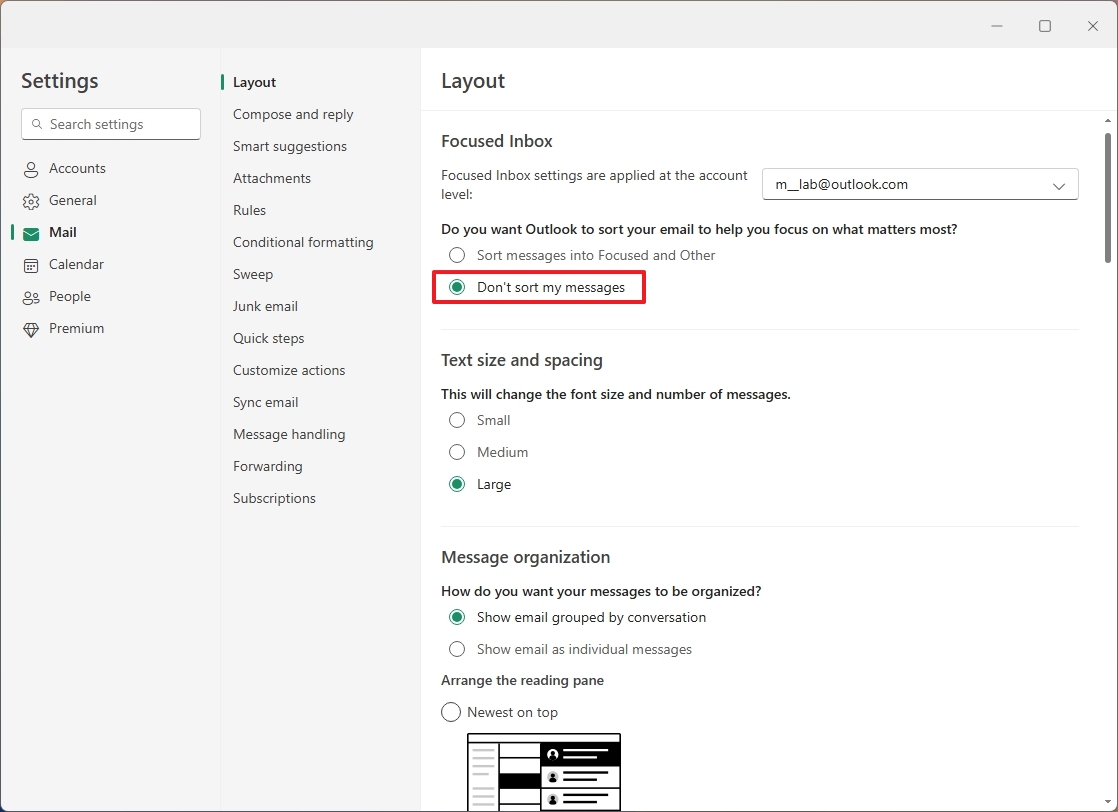Open Quick steps settings
1118x812 pixels.
tap(269, 339)
